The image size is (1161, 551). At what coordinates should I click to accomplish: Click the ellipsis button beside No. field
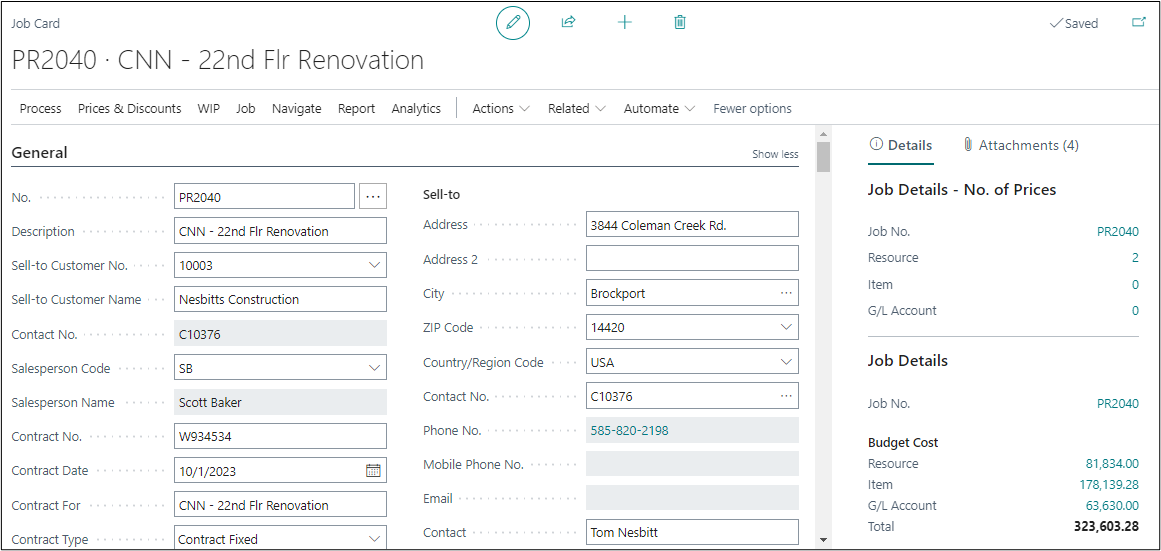(x=373, y=197)
